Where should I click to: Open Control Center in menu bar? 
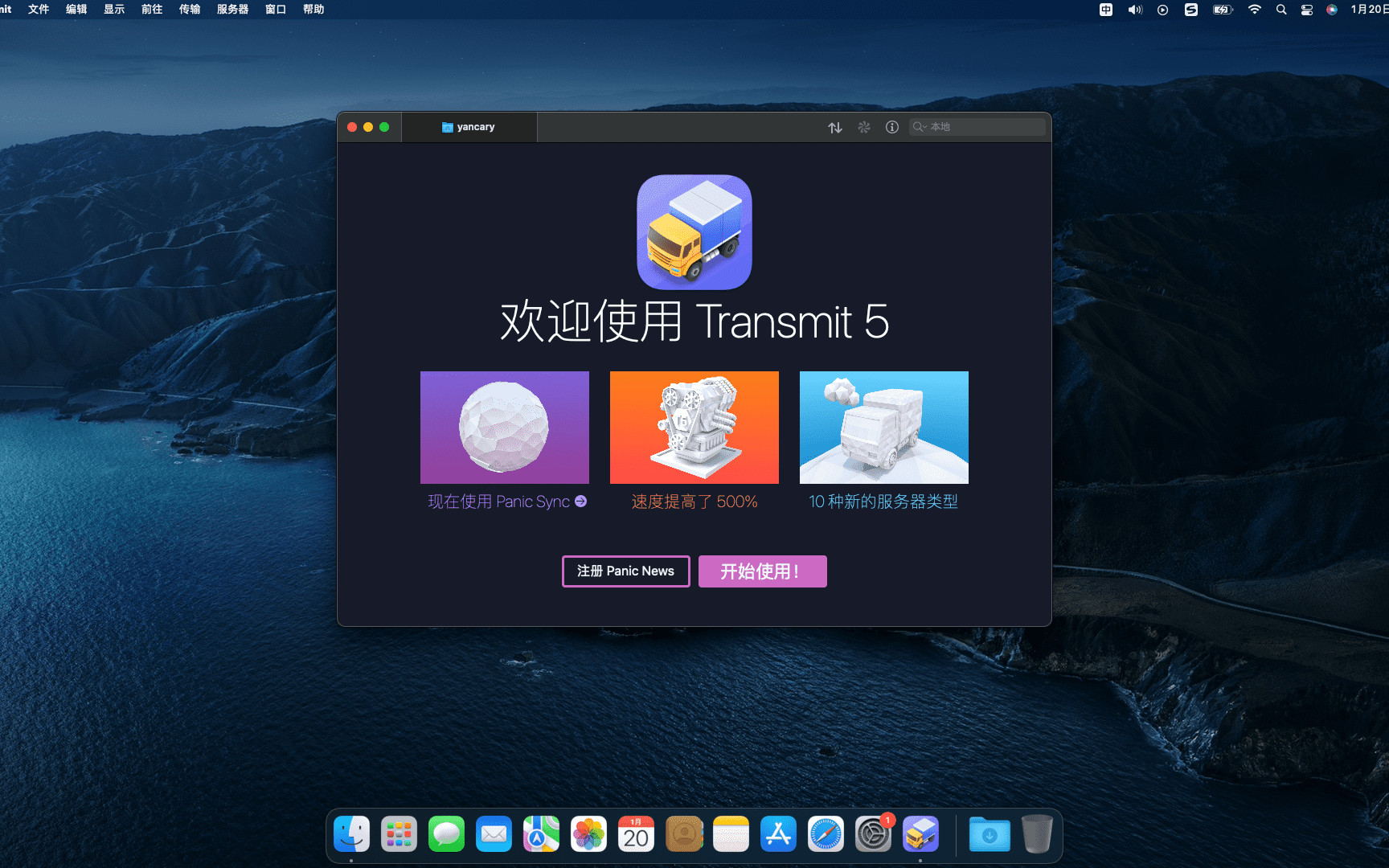tap(1307, 10)
